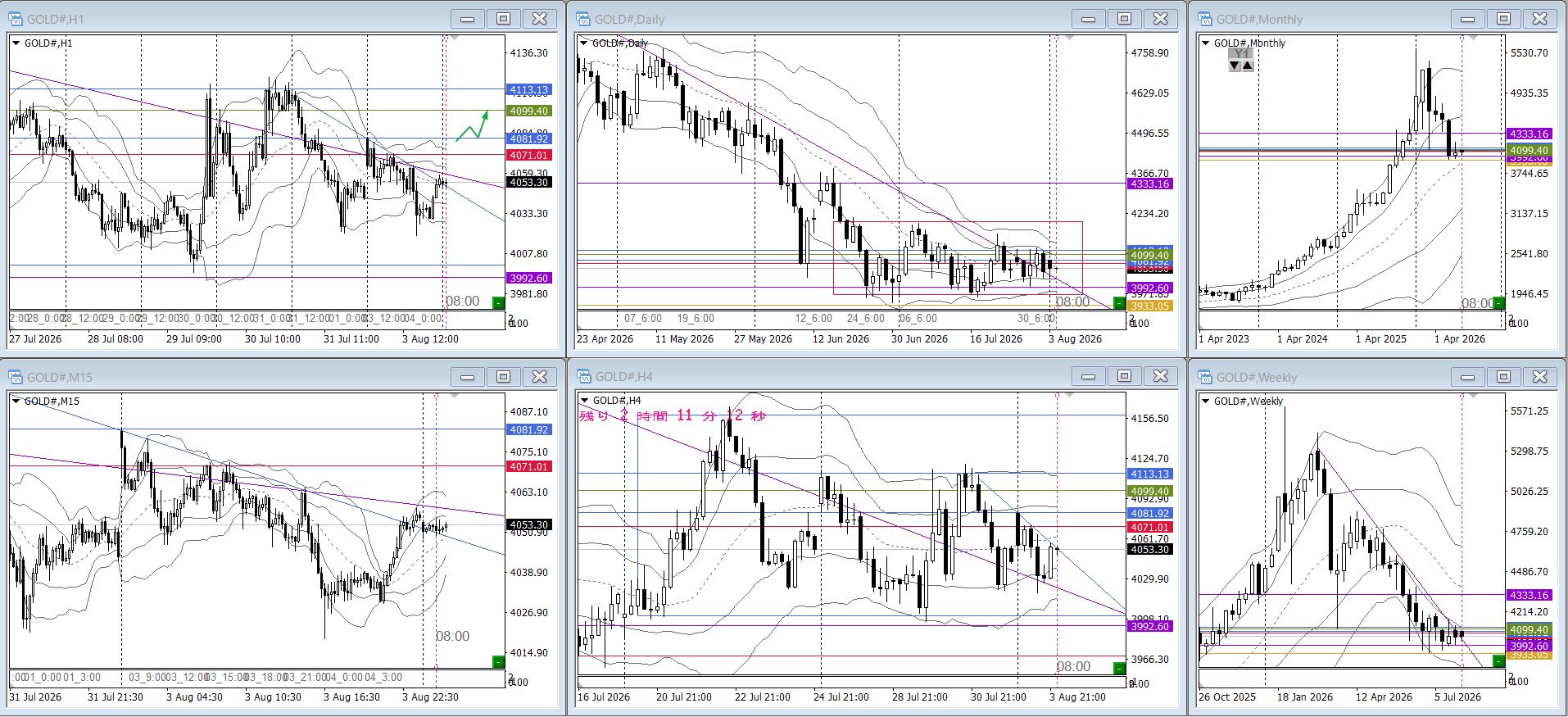Click the GOLD#,Monthly window title icon

tap(1205, 19)
